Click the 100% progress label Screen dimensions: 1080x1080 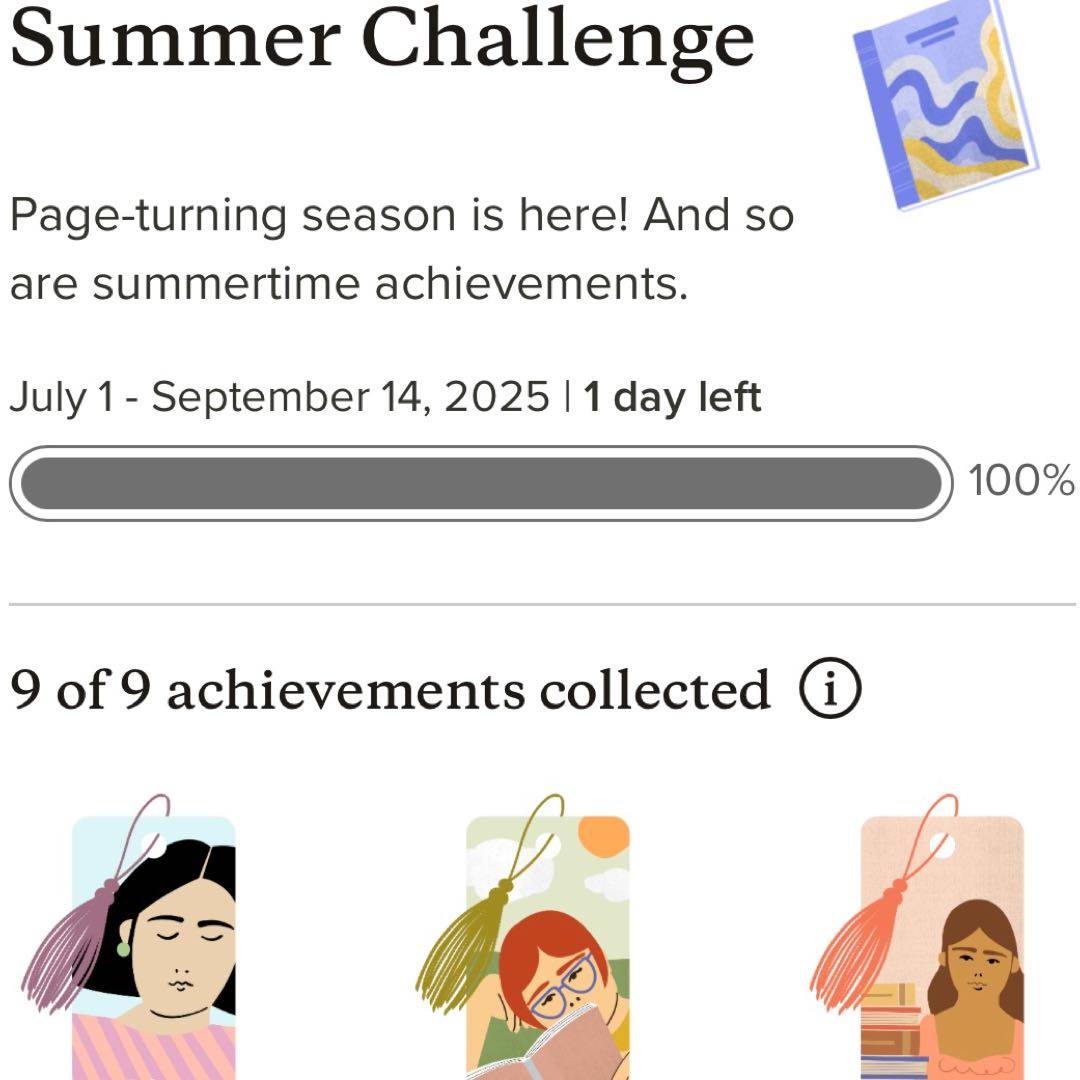click(1021, 480)
